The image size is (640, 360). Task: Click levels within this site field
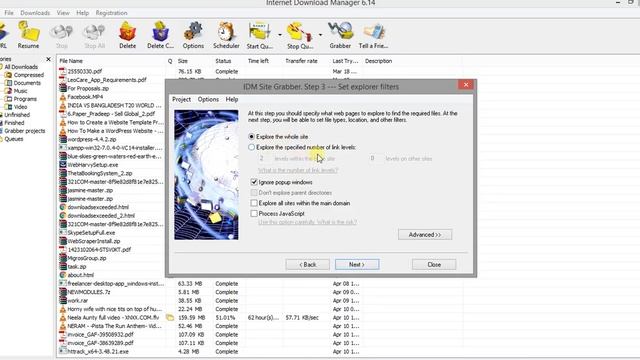pyautogui.click(x=264, y=158)
